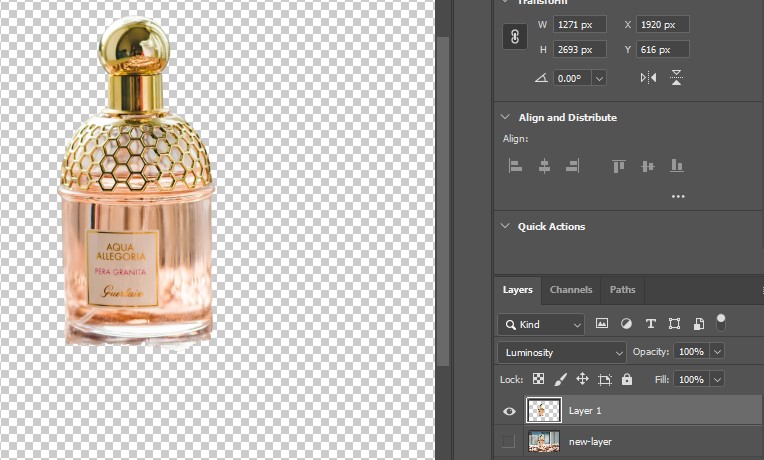Lock layer position
Viewport: 764px width, 460px height.
click(582, 379)
